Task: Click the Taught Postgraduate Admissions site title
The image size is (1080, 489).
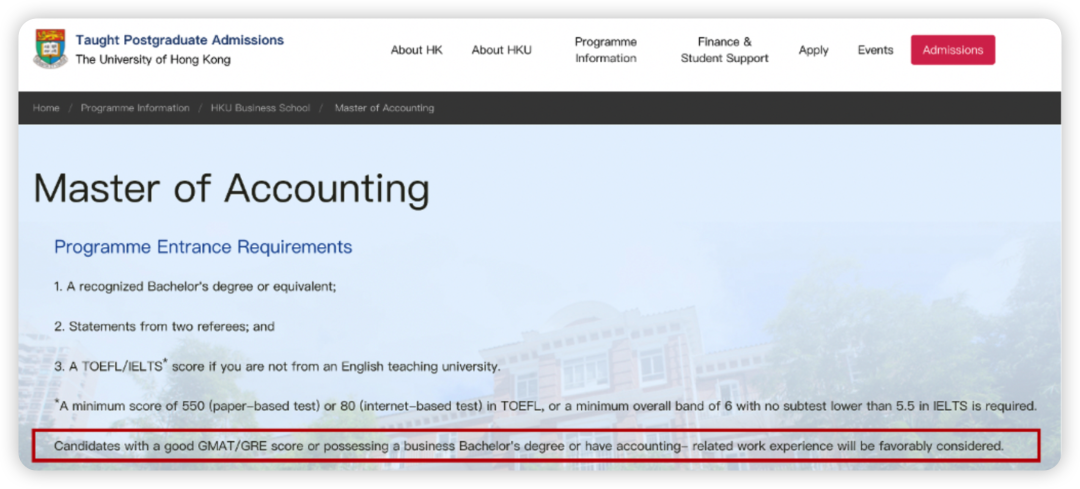Action: tap(179, 40)
